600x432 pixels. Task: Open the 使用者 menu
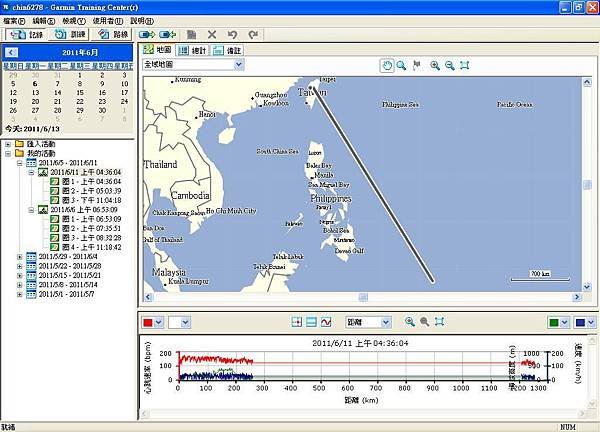pos(107,21)
